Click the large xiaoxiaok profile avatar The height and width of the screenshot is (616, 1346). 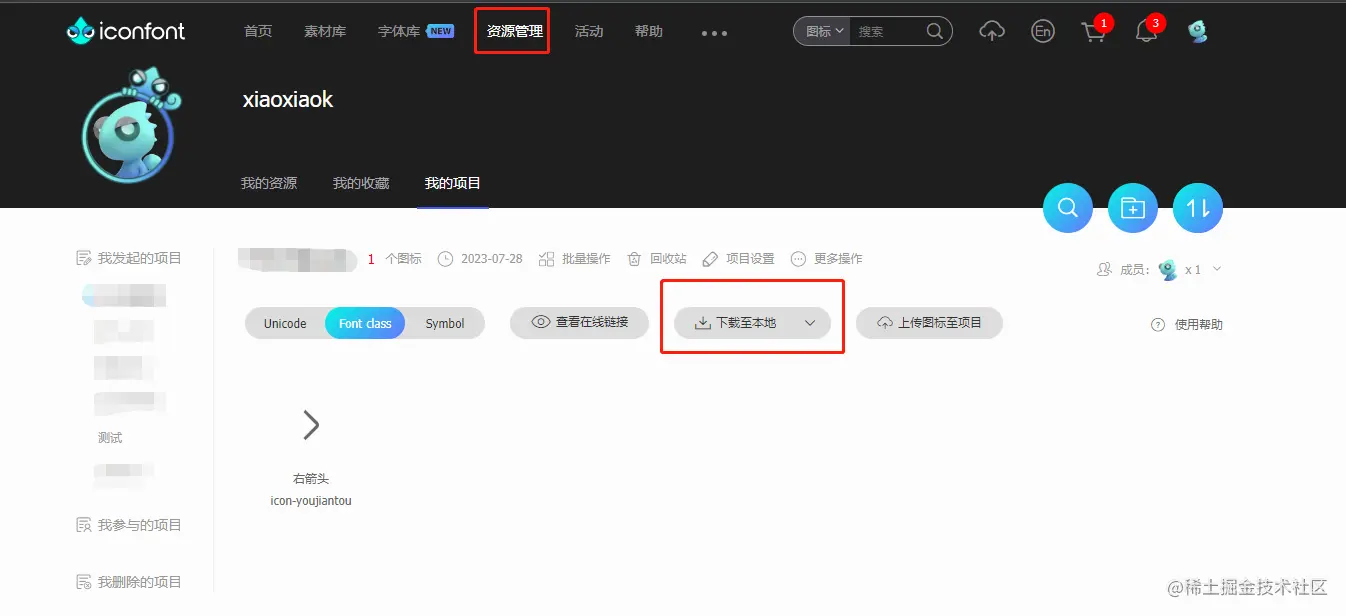[x=132, y=125]
